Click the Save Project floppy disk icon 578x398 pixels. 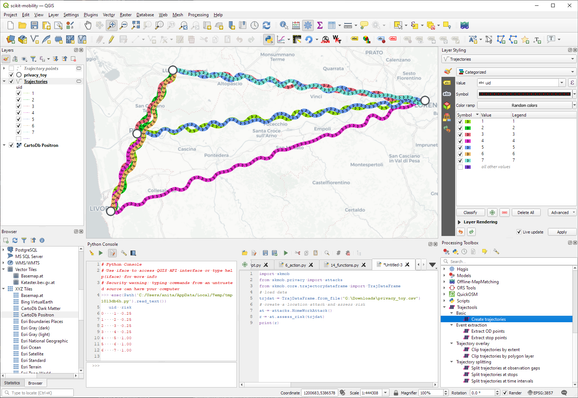34,25
